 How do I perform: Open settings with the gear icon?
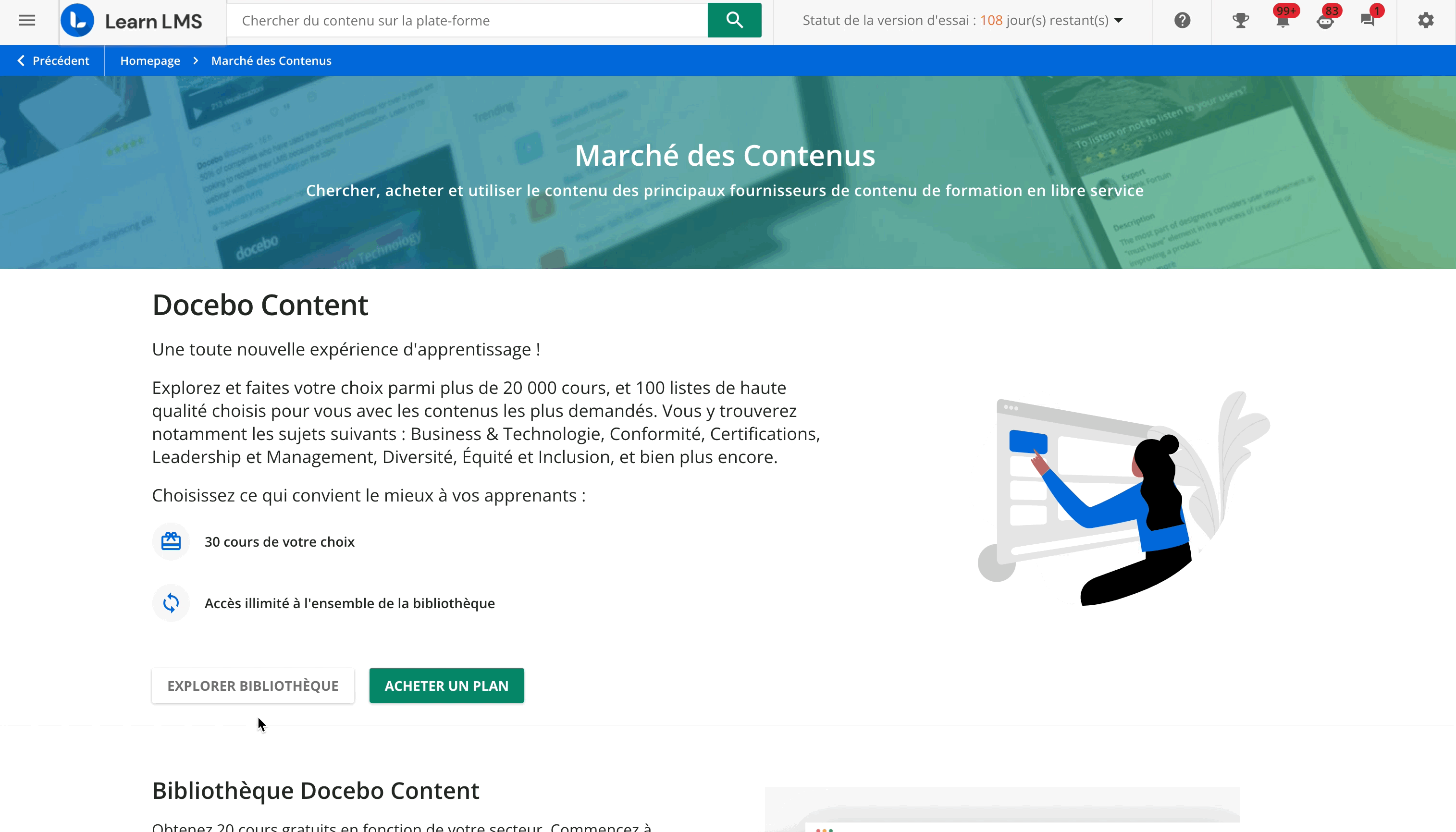(x=1425, y=20)
